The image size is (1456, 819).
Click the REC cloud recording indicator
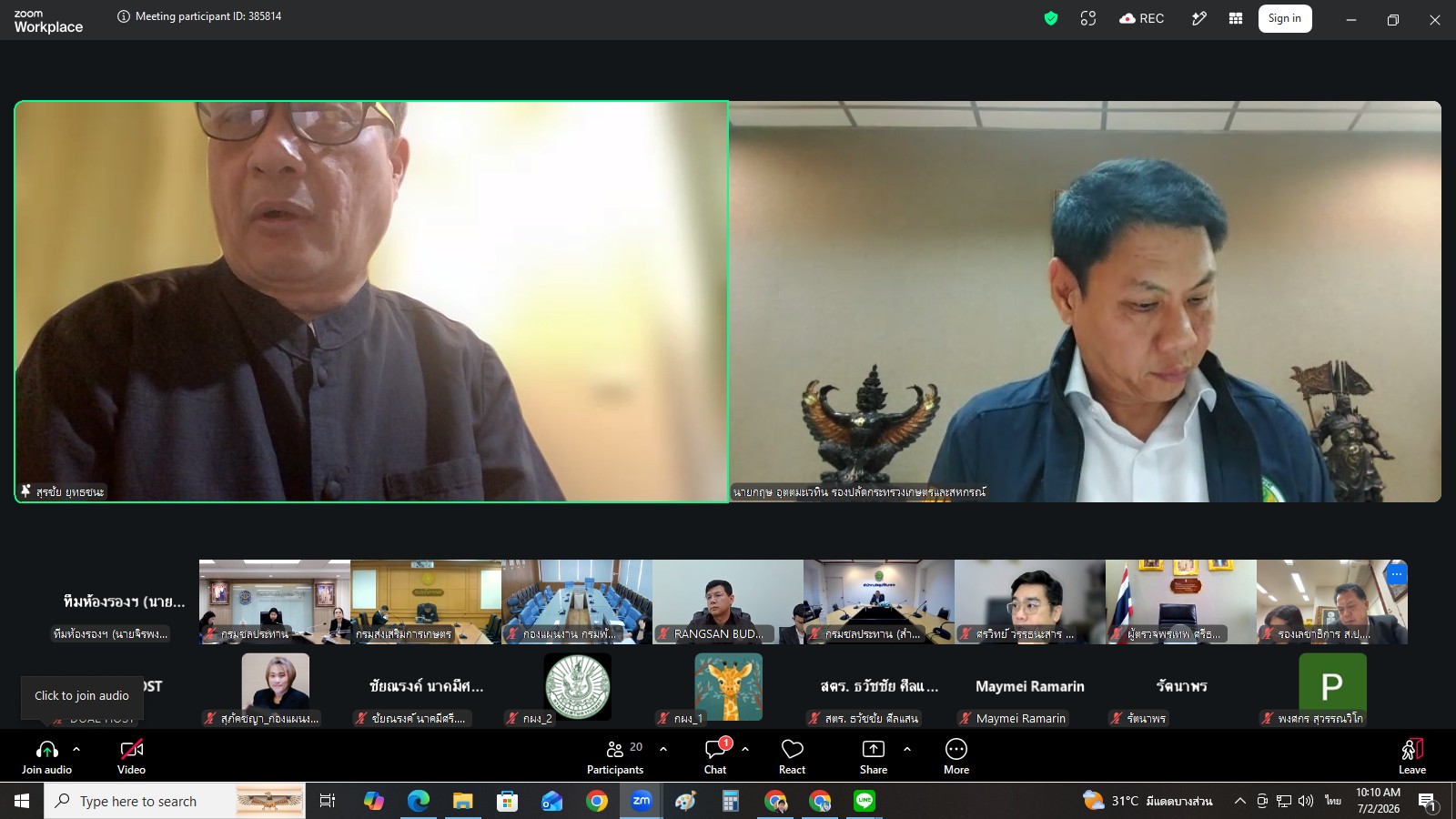[1142, 18]
